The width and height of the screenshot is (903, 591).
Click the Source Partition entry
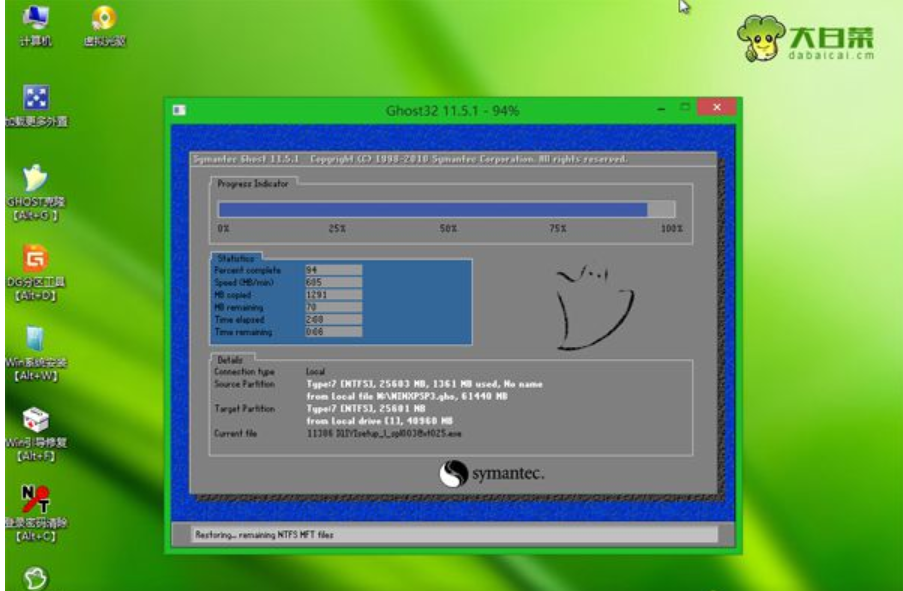pos(240,383)
